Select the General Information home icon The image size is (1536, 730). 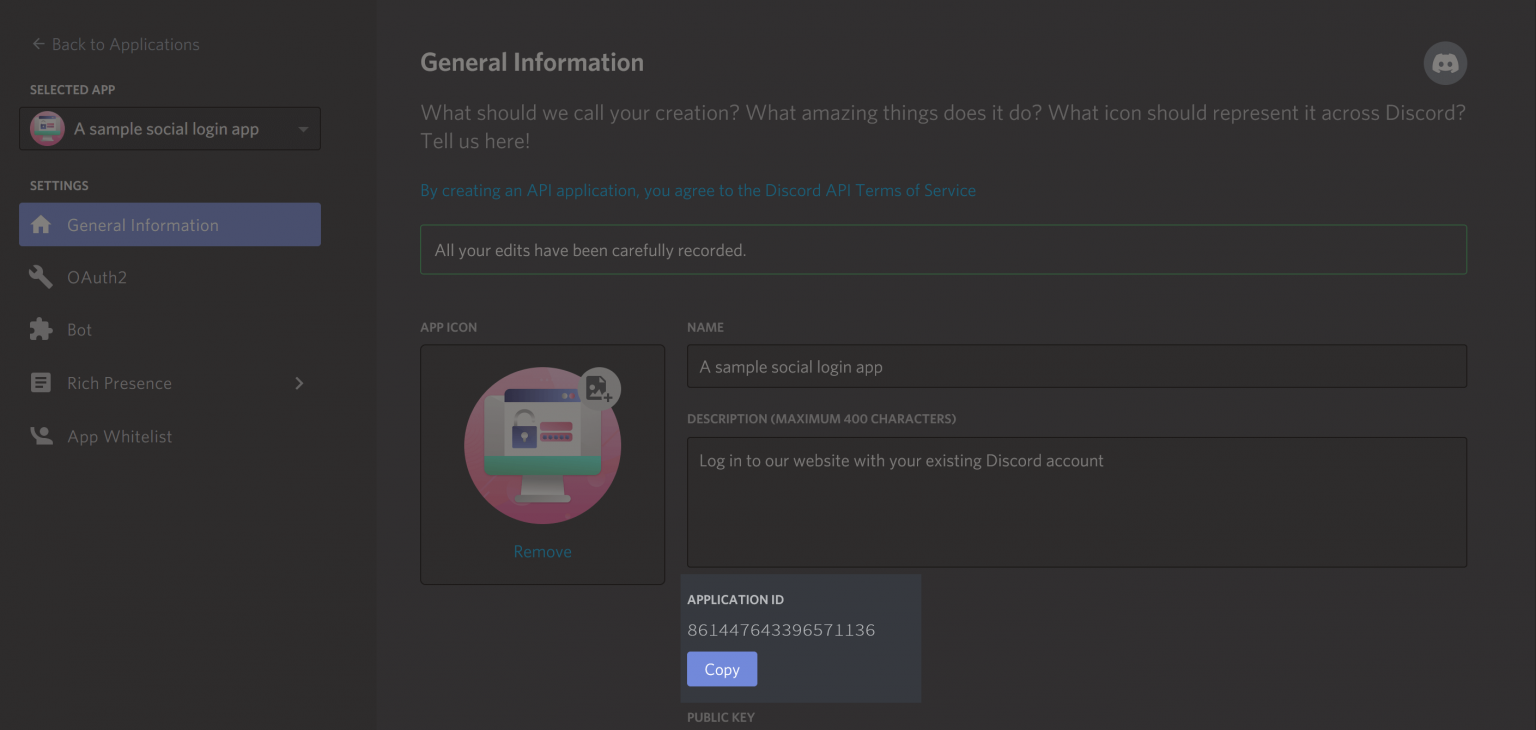(x=40, y=224)
